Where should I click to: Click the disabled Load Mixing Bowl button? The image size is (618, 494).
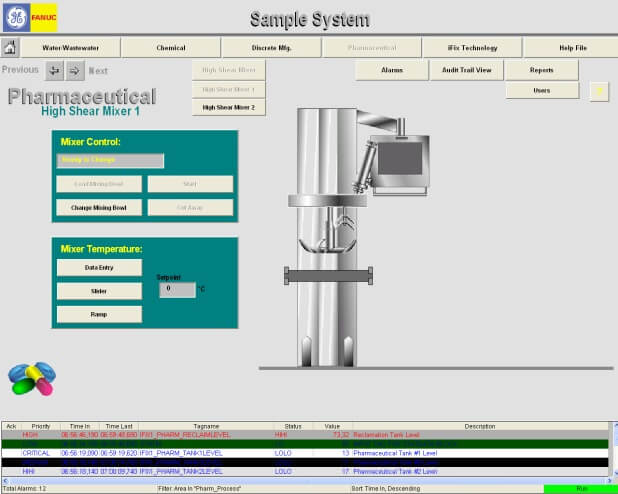point(99,184)
